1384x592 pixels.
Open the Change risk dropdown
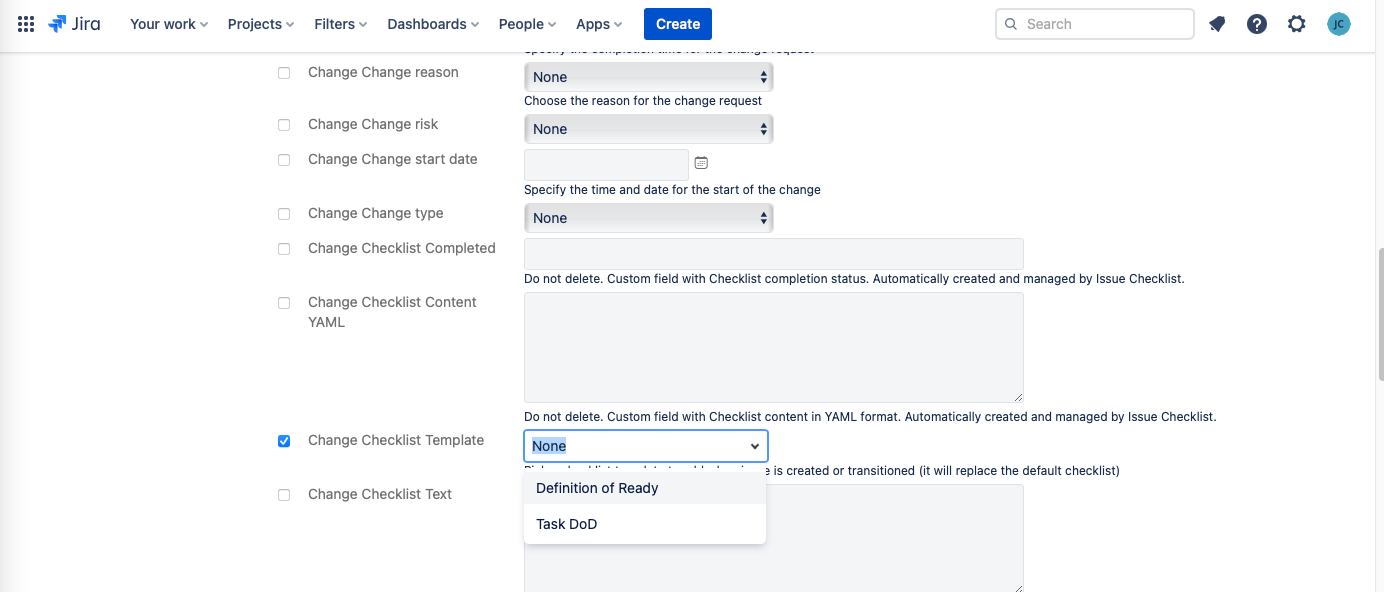[x=648, y=129]
